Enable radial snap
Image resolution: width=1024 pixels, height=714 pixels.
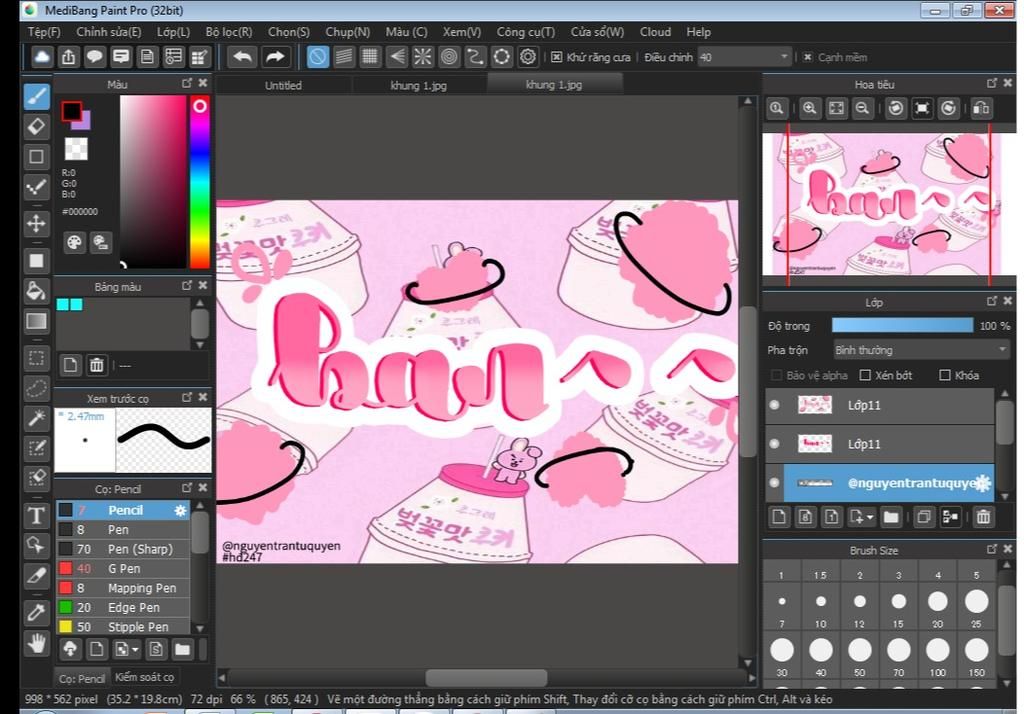pos(423,57)
